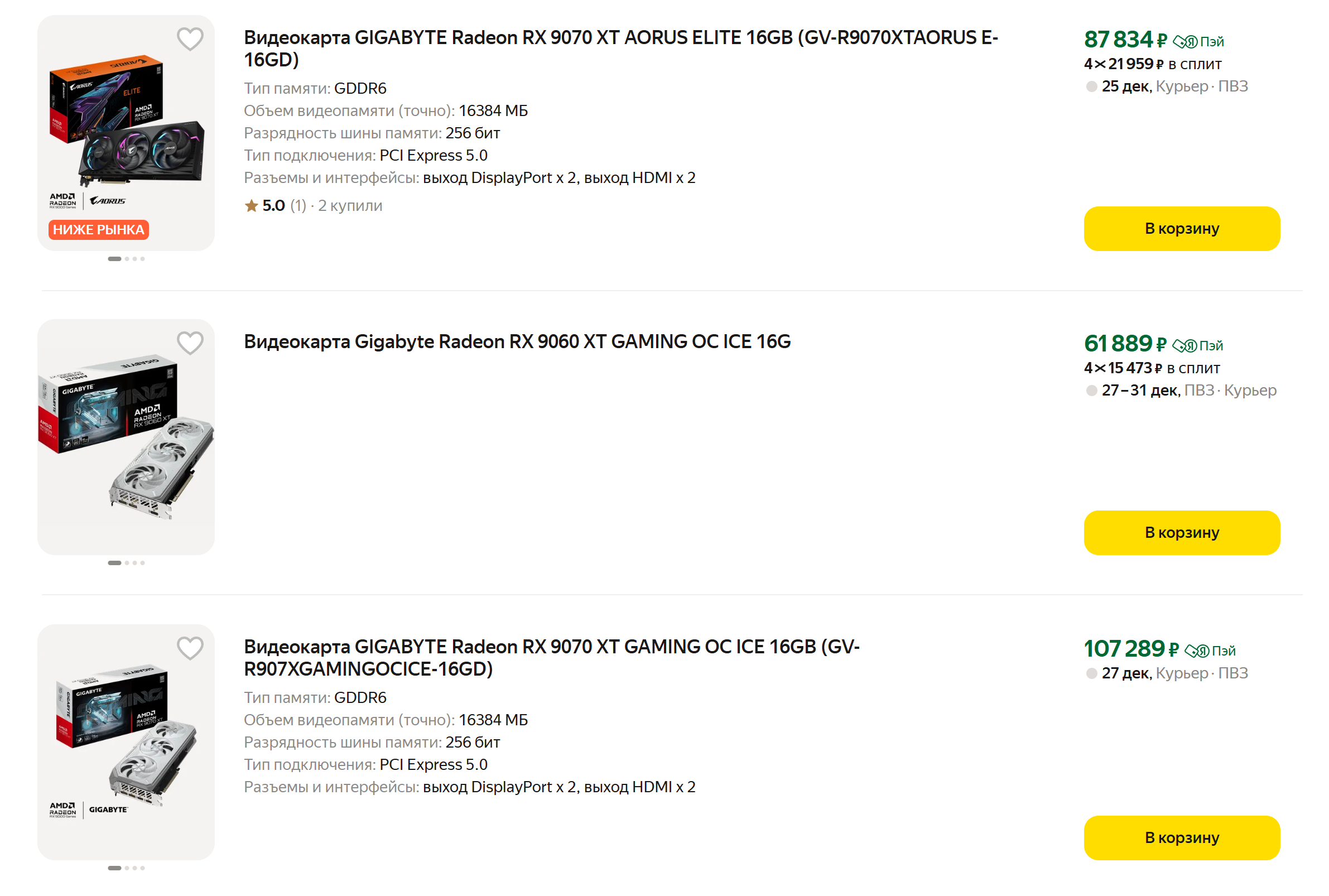Add RX 9070 XT AORUS ELITE to cart

pos(1181,229)
